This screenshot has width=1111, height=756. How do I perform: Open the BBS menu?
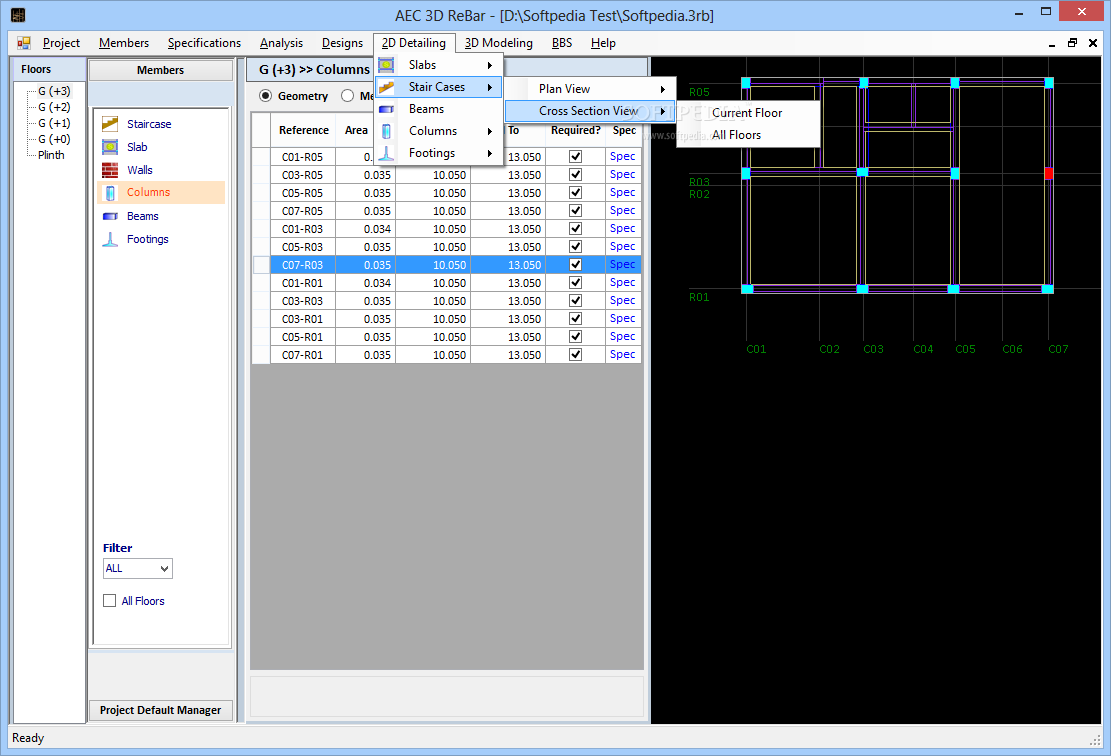(x=562, y=43)
